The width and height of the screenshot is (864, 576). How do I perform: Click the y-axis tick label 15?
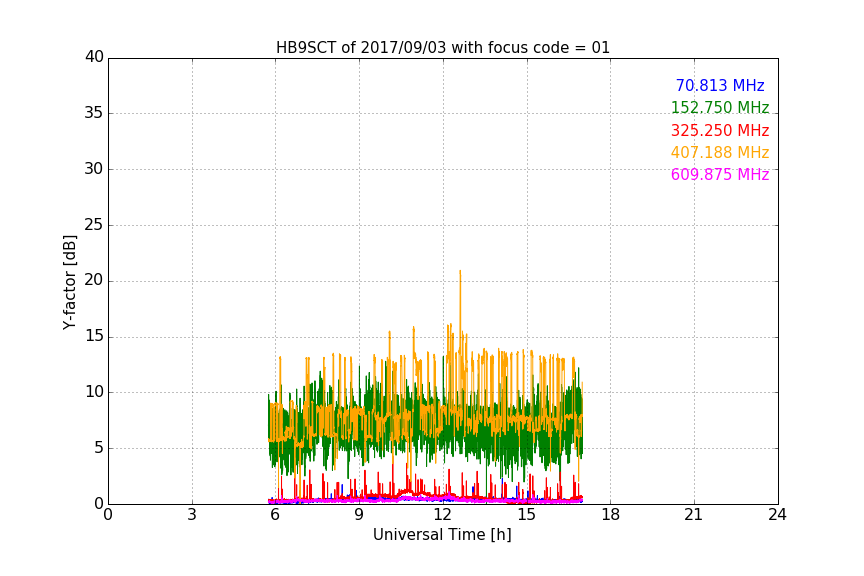pyautogui.click(x=94, y=336)
